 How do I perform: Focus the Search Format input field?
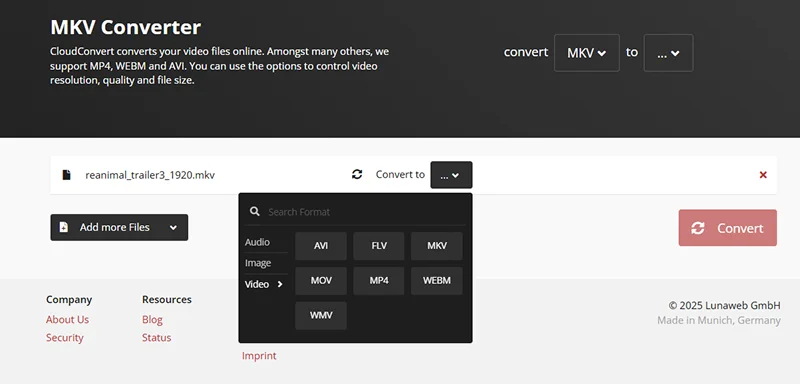(x=365, y=212)
